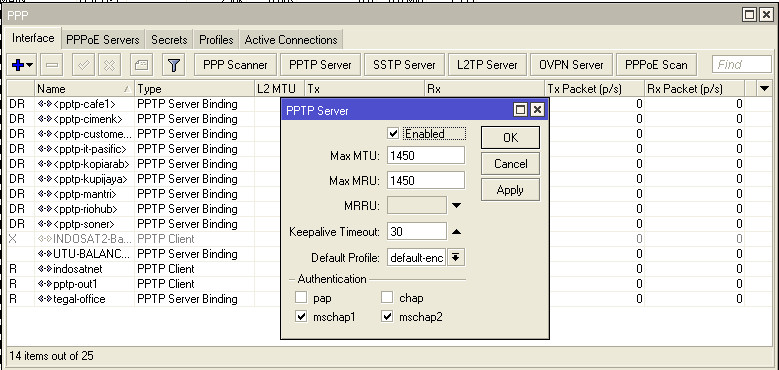Open the column chooser dropdown in table header
Viewport: 779px width, 370px height.
765,89
